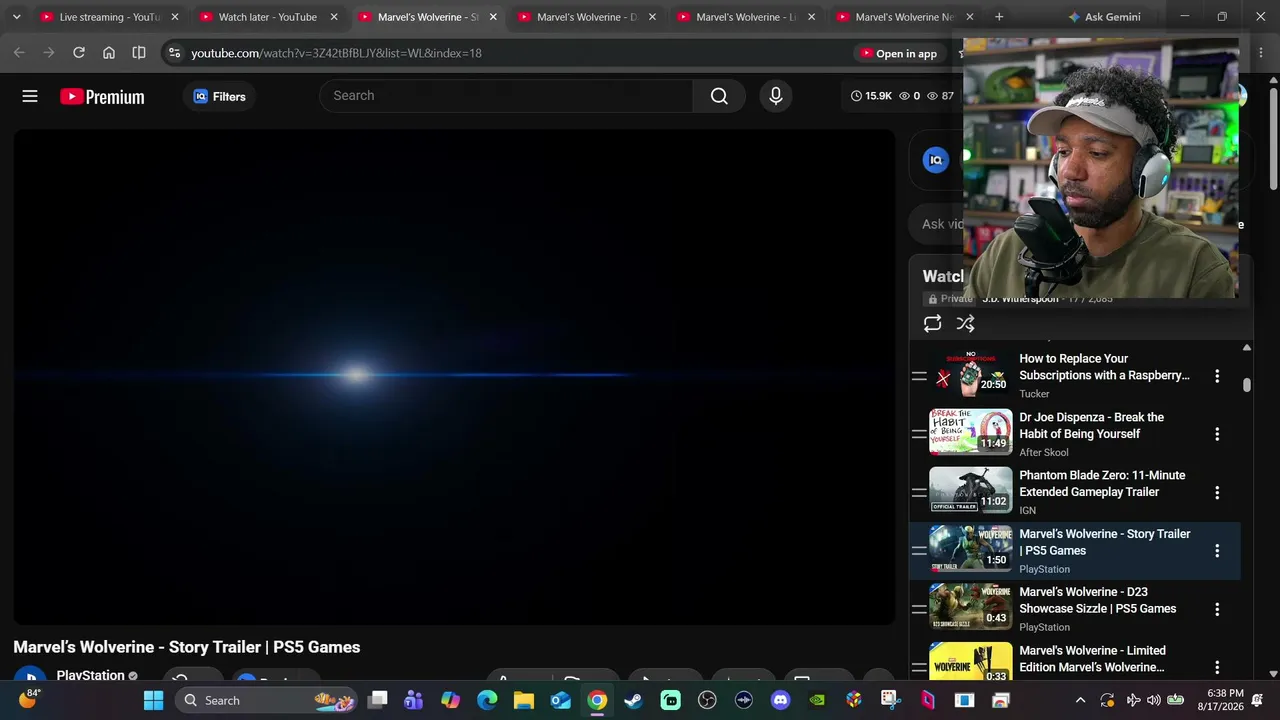Open the vidIQ Filters button

tap(219, 96)
